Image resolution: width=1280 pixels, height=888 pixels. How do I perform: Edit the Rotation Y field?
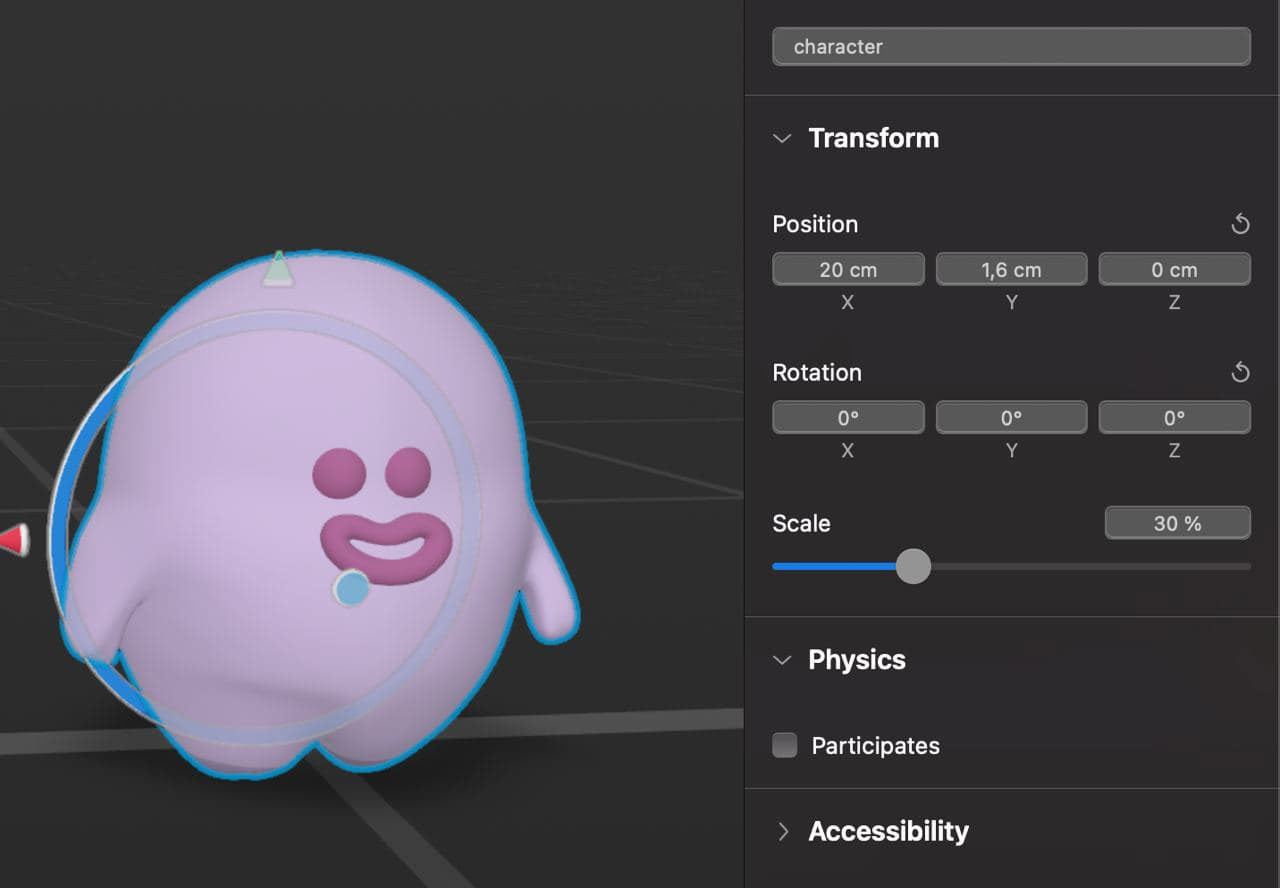1011,418
